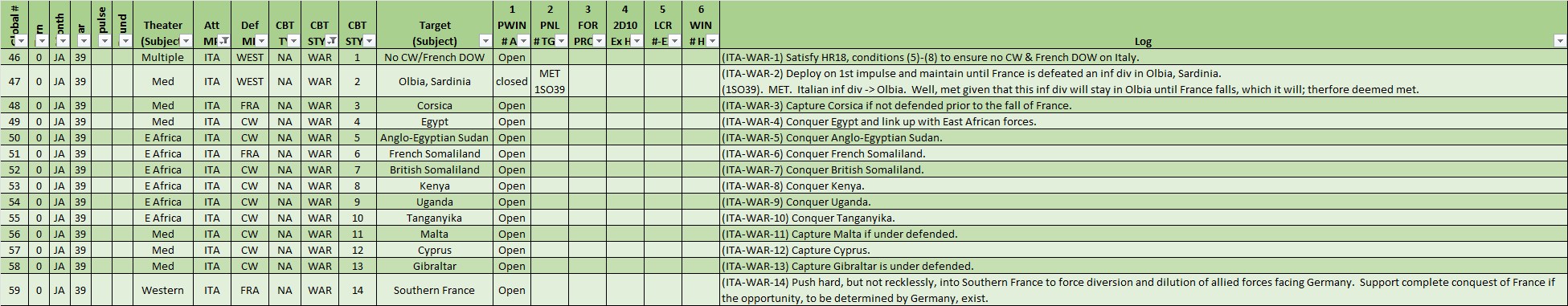Open the active filter icon on CBT STY column
Image resolution: width=1568 pixels, height=306 pixels.
pos(331,41)
